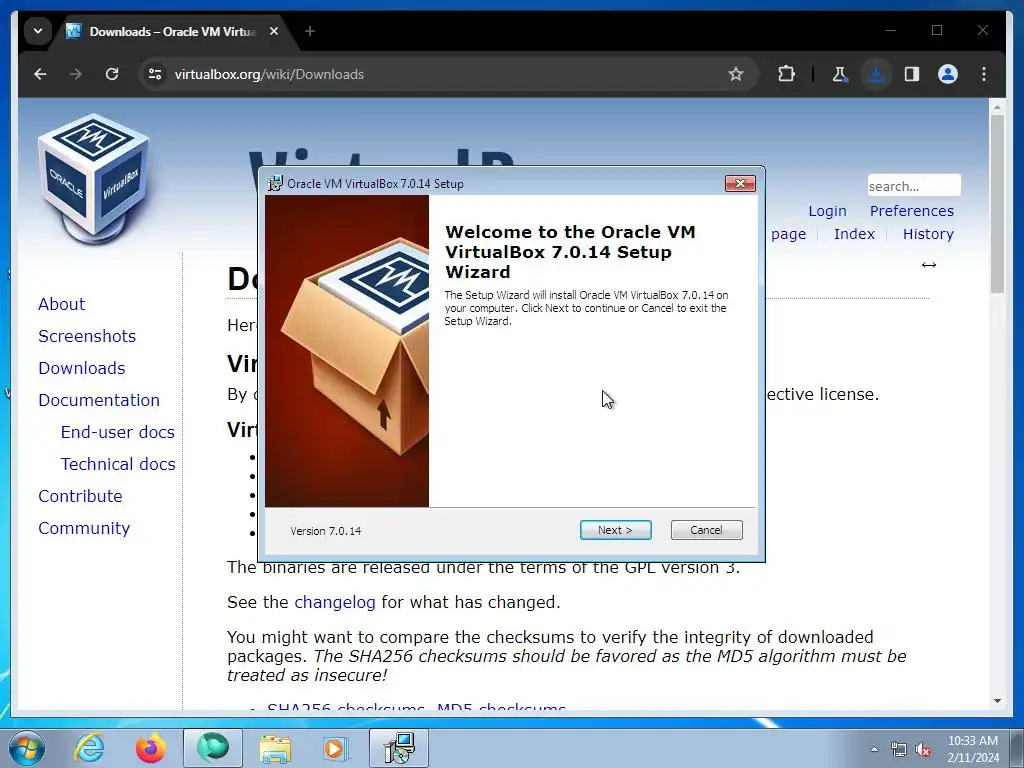Reload the Downloads page
1024x768 pixels.
pos(112,74)
